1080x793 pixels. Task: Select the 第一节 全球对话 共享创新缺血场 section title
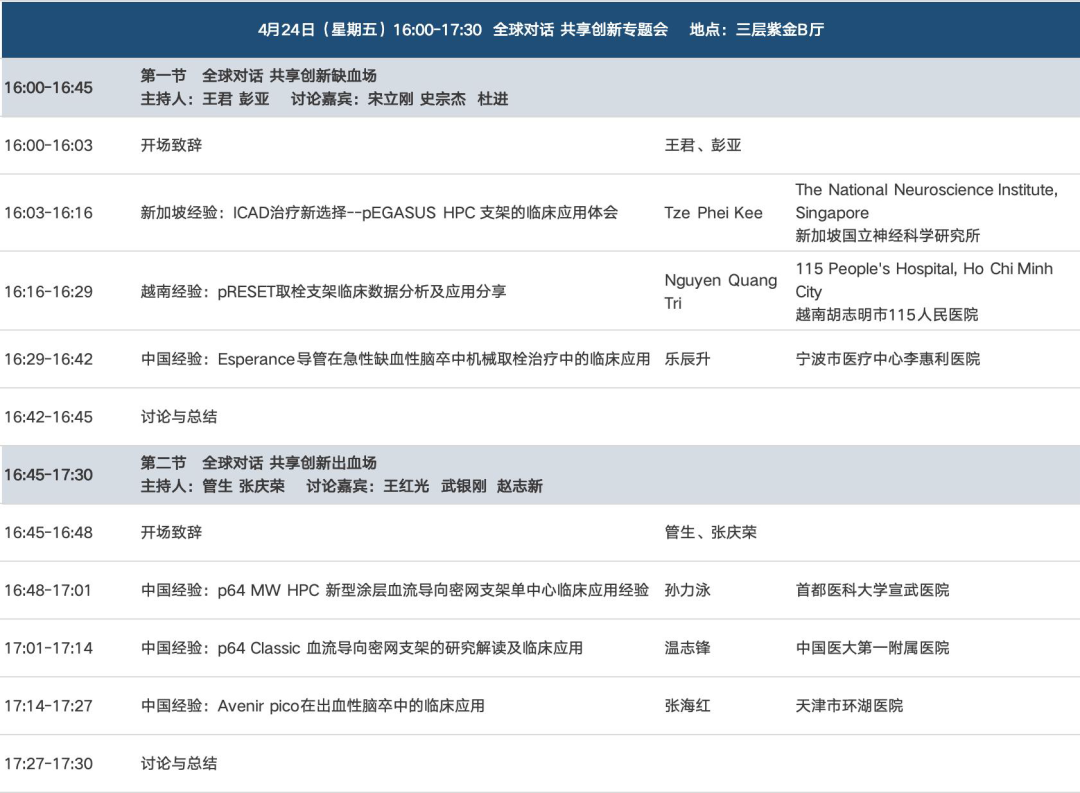[x=259, y=76]
